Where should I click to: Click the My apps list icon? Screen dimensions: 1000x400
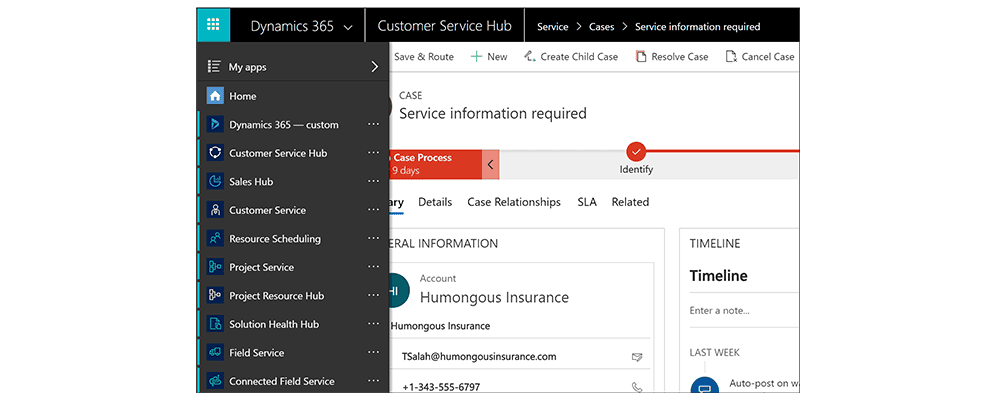pos(214,66)
